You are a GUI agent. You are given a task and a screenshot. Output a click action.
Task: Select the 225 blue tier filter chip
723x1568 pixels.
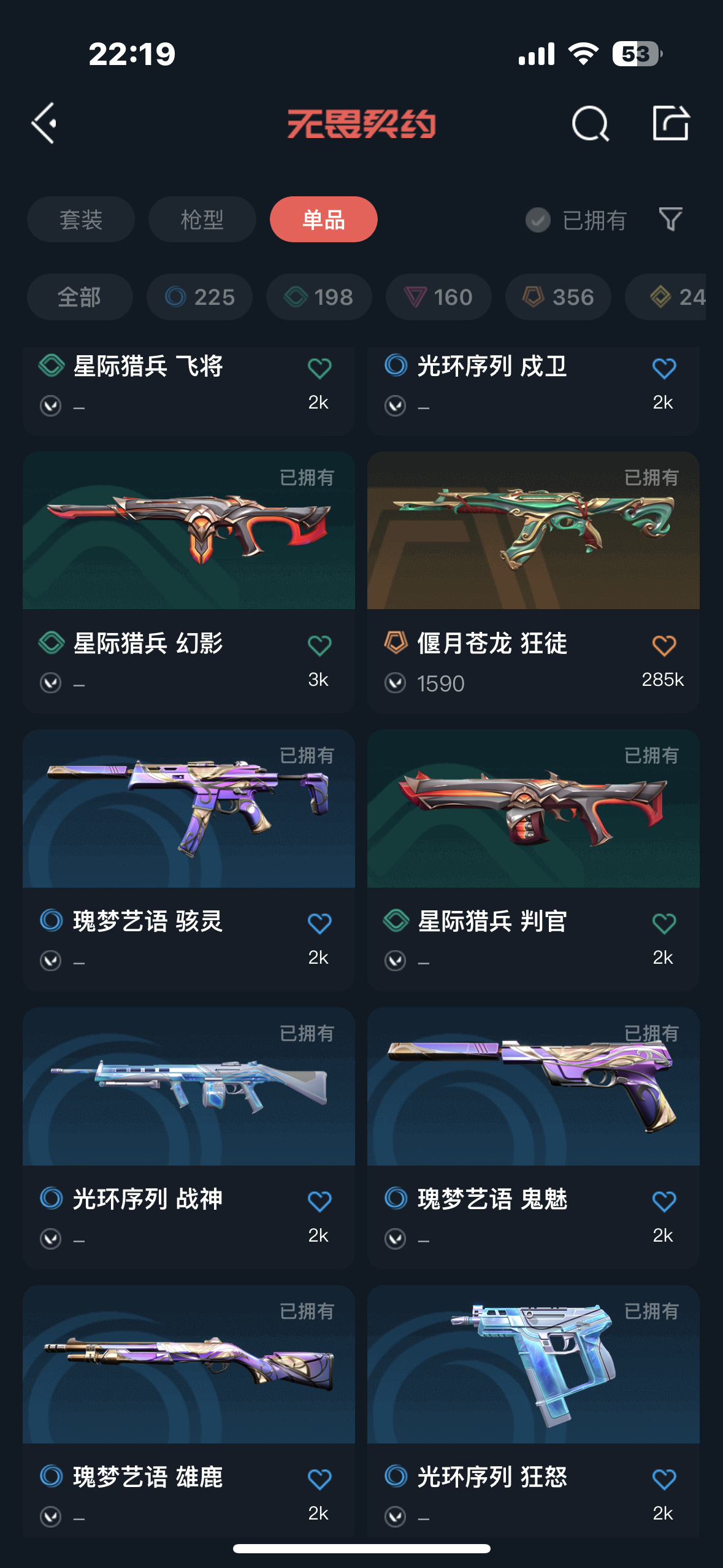pos(199,297)
